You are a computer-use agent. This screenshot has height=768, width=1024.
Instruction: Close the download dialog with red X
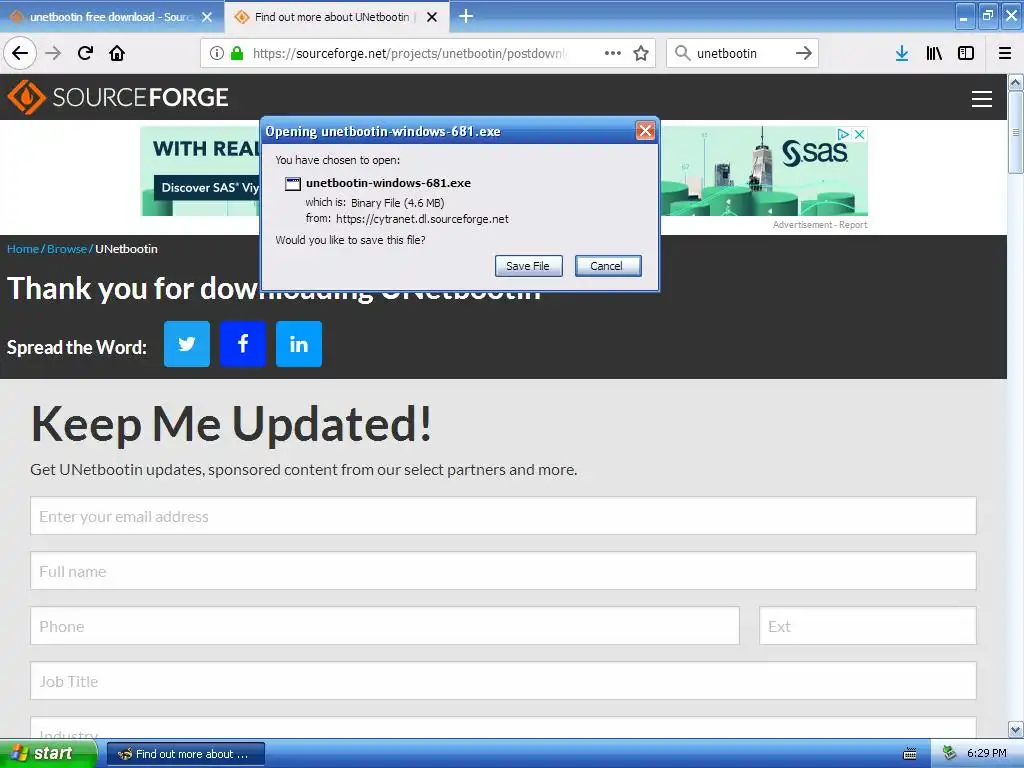point(645,131)
